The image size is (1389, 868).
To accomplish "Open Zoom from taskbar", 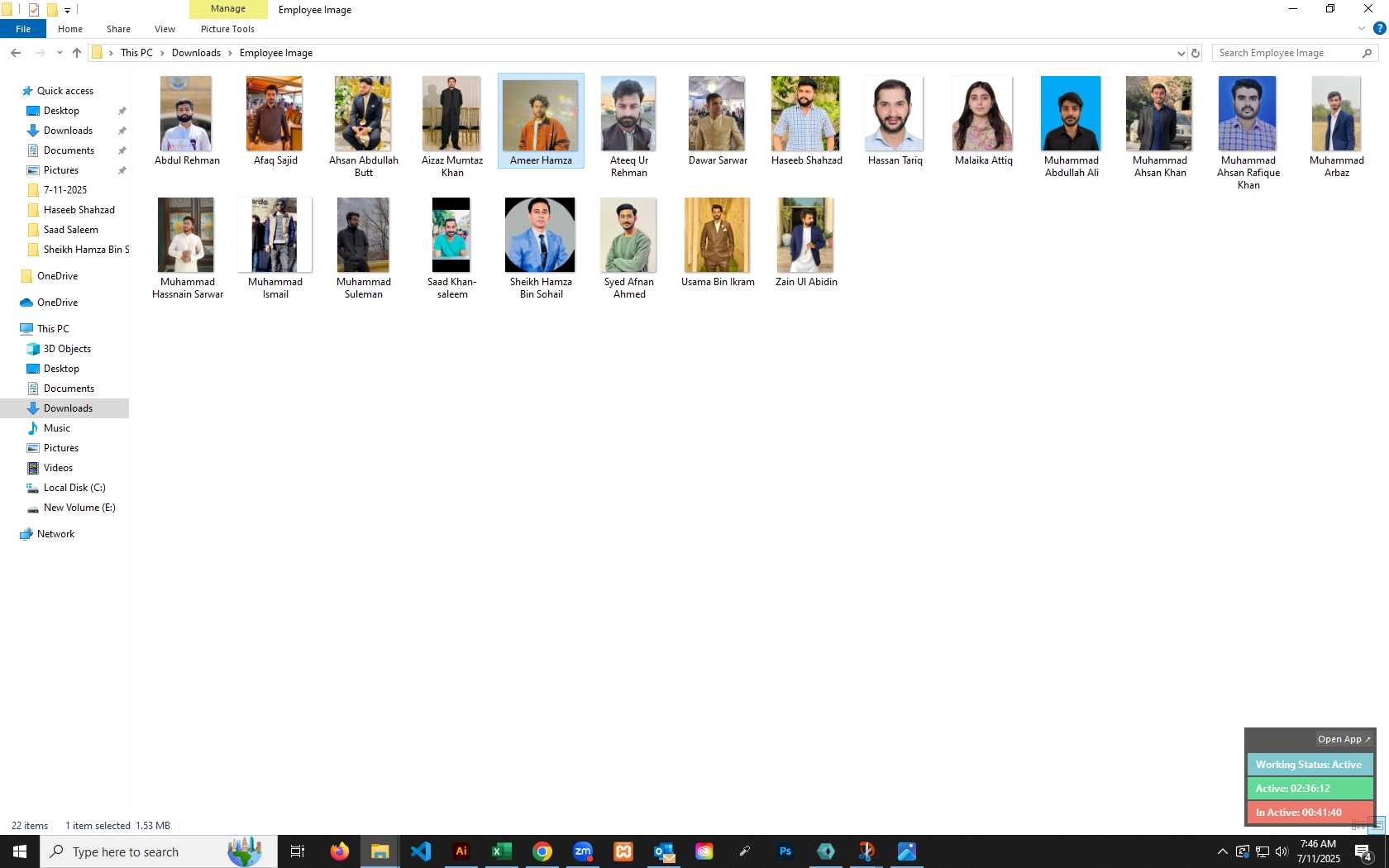I will tap(583, 851).
